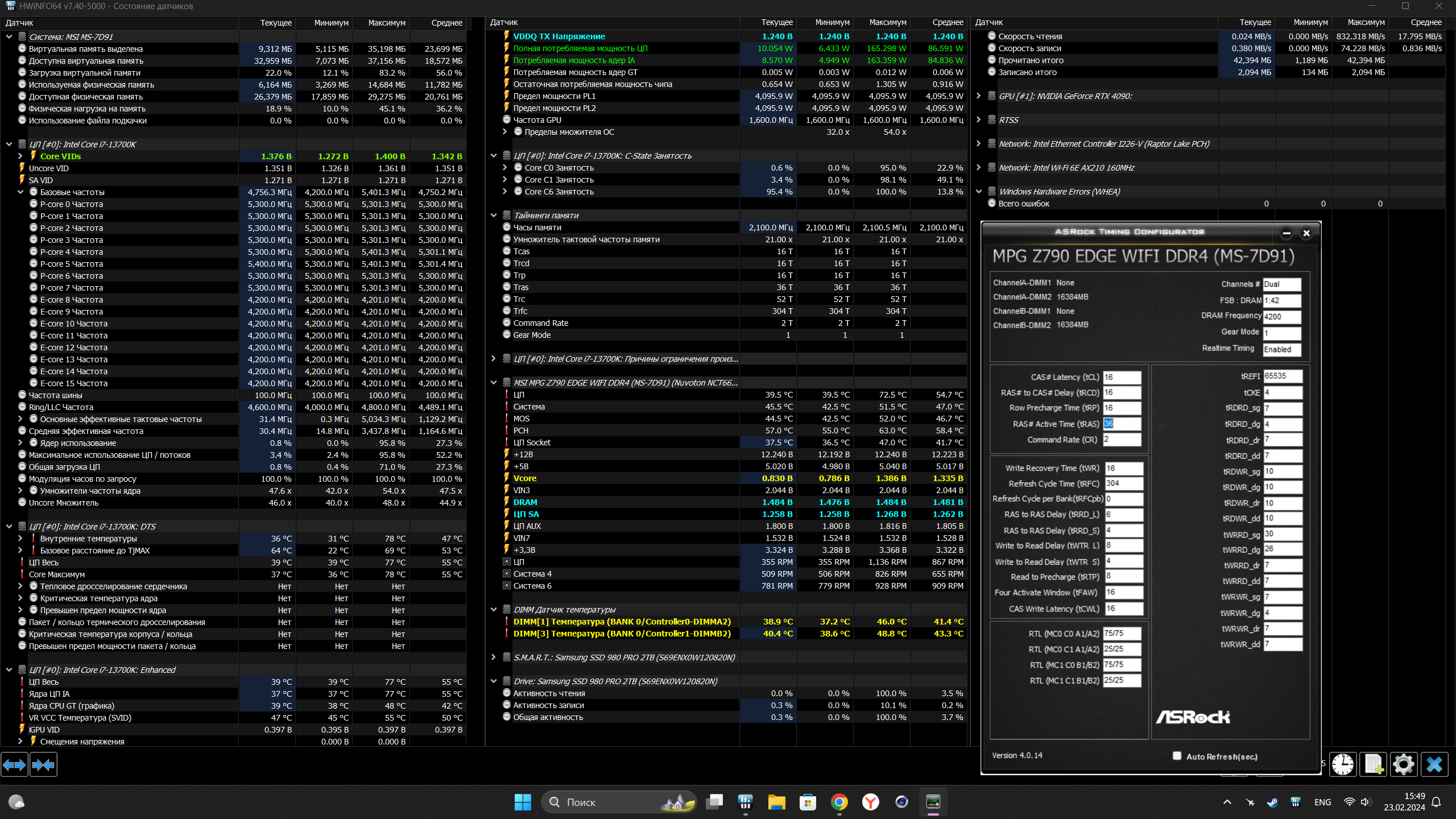Click the Максимум column header in first panel
The width and height of the screenshot is (1456, 819).
(x=386, y=23)
